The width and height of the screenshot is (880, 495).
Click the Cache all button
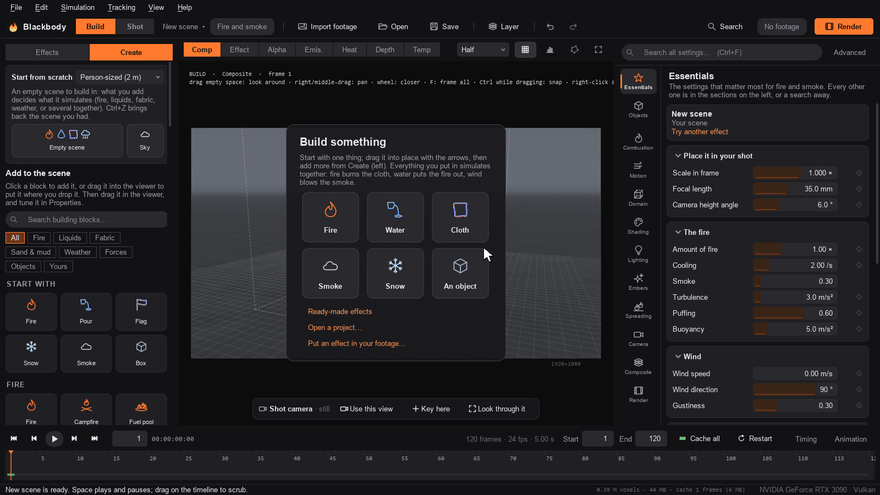coord(699,438)
